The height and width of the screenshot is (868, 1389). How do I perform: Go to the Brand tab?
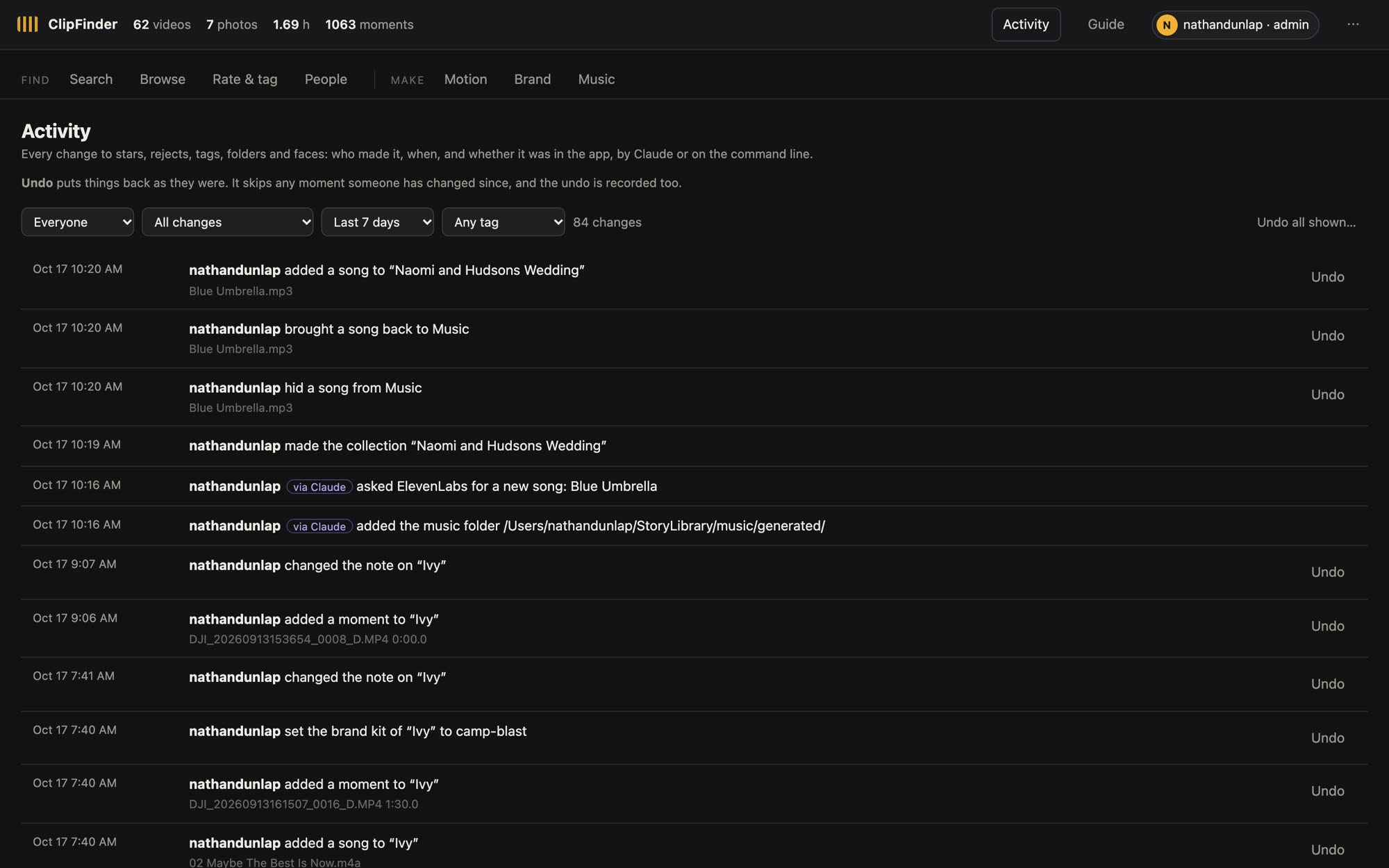coord(533,79)
